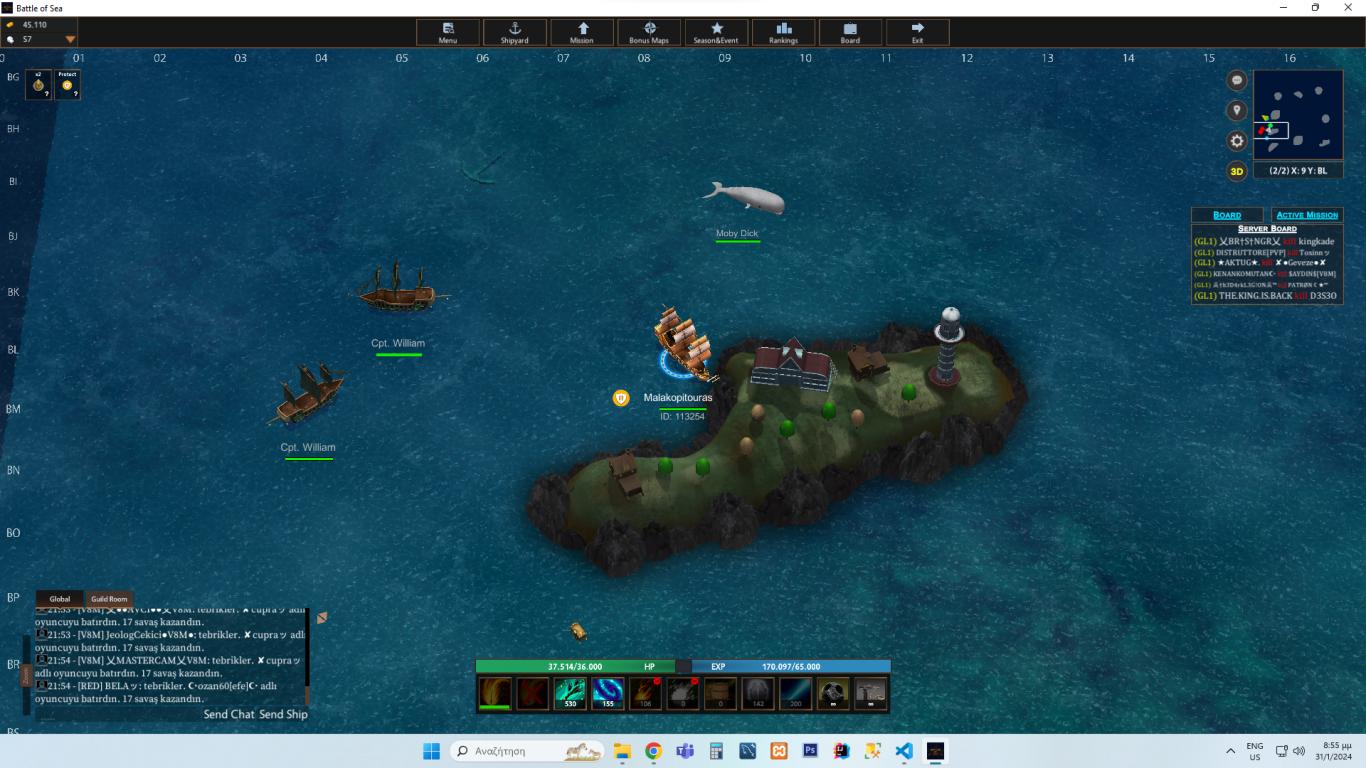Select the round cannonball slot with infinity
Image resolution: width=1366 pixels, height=768 pixels.
coord(833,693)
